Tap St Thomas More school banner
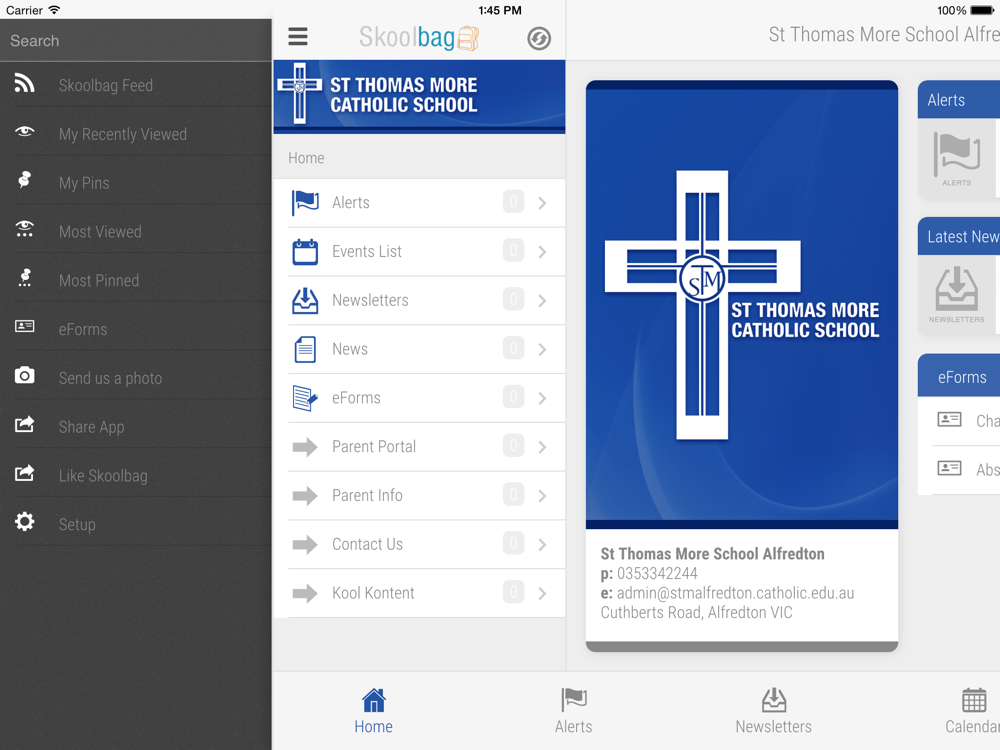Screen dimensions: 1000x750 click(419, 96)
